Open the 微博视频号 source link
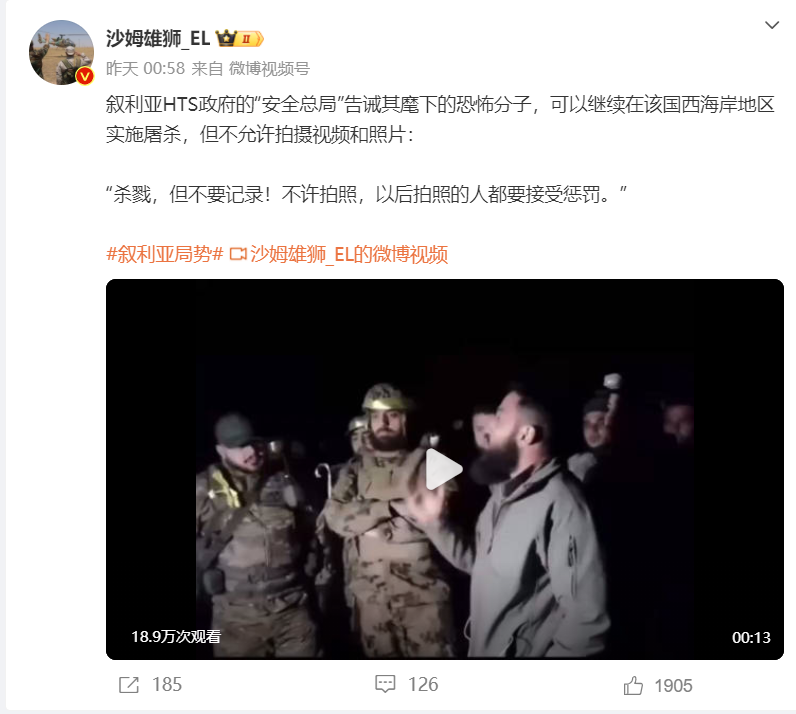The height and width of the screenshot is (714, 796). click(x=269, y=69)
